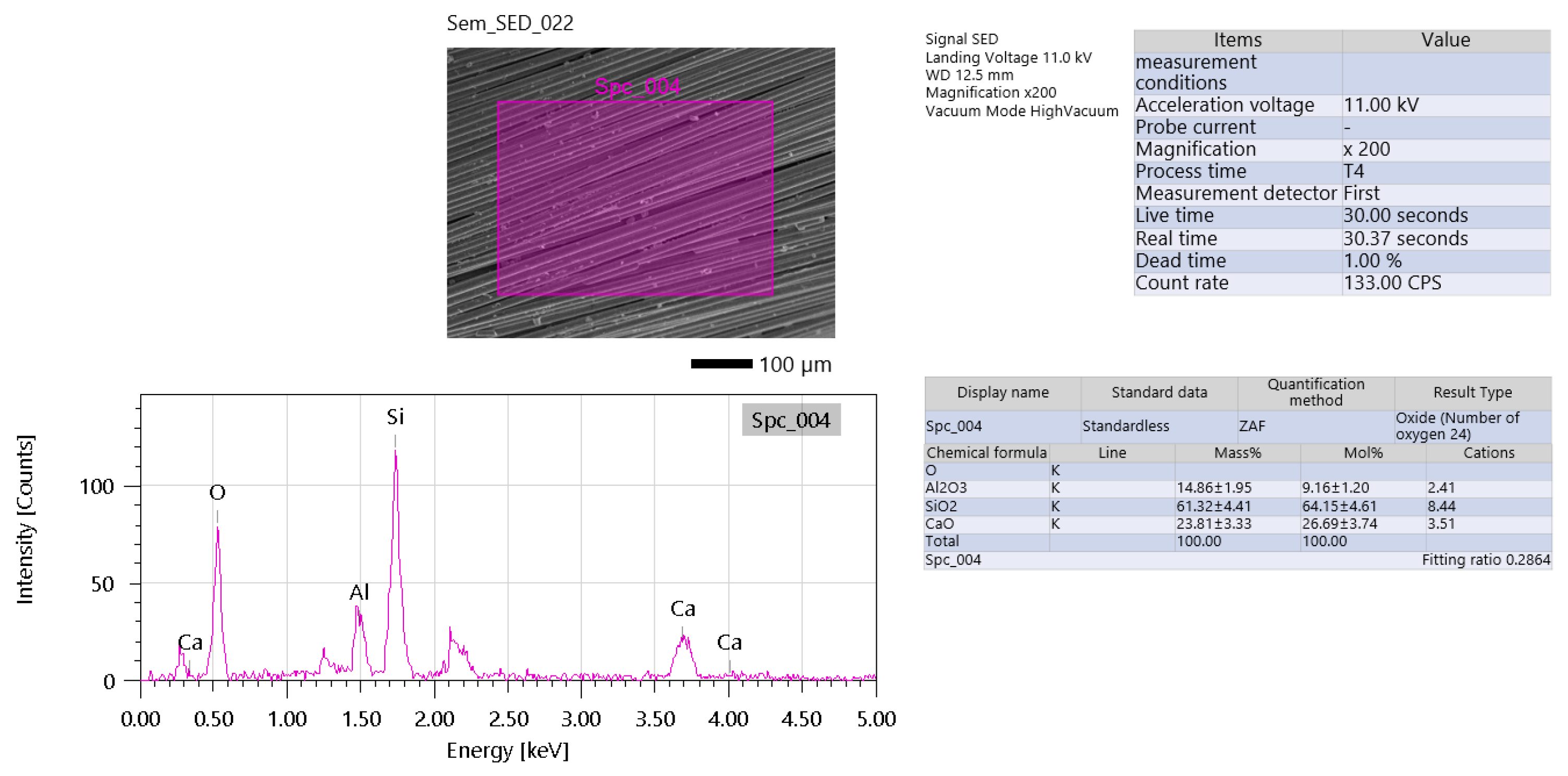Select the Count rate 133.00 CPS cell
The height and width of the screenshot is (776, 1568).
[x=1392, y=282]
